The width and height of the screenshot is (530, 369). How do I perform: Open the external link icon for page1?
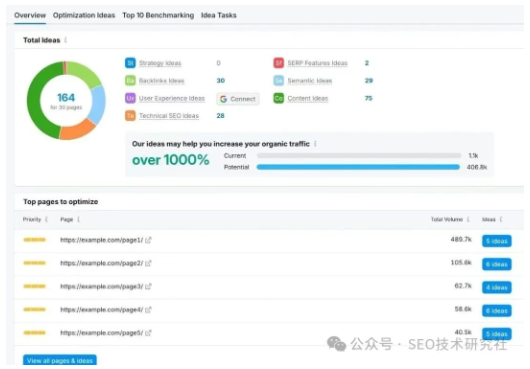pyautogui.click(x=148, y=240)
